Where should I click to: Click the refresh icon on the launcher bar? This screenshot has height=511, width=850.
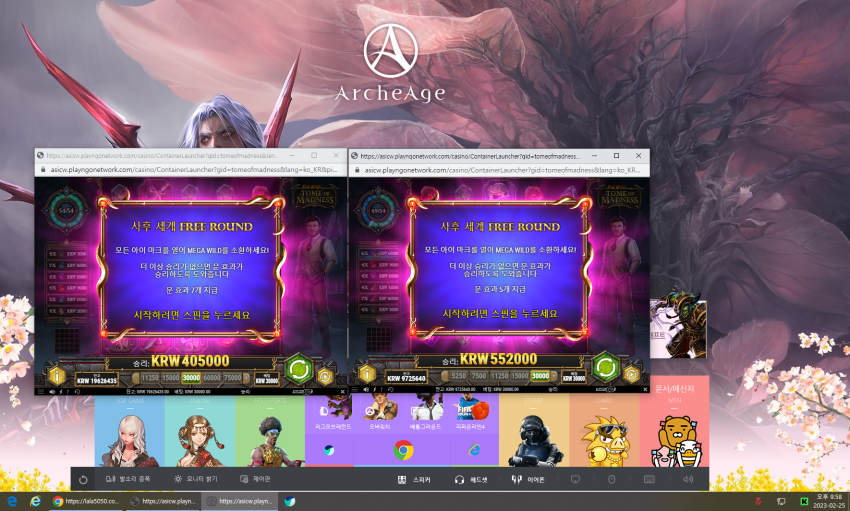(83, 480)
